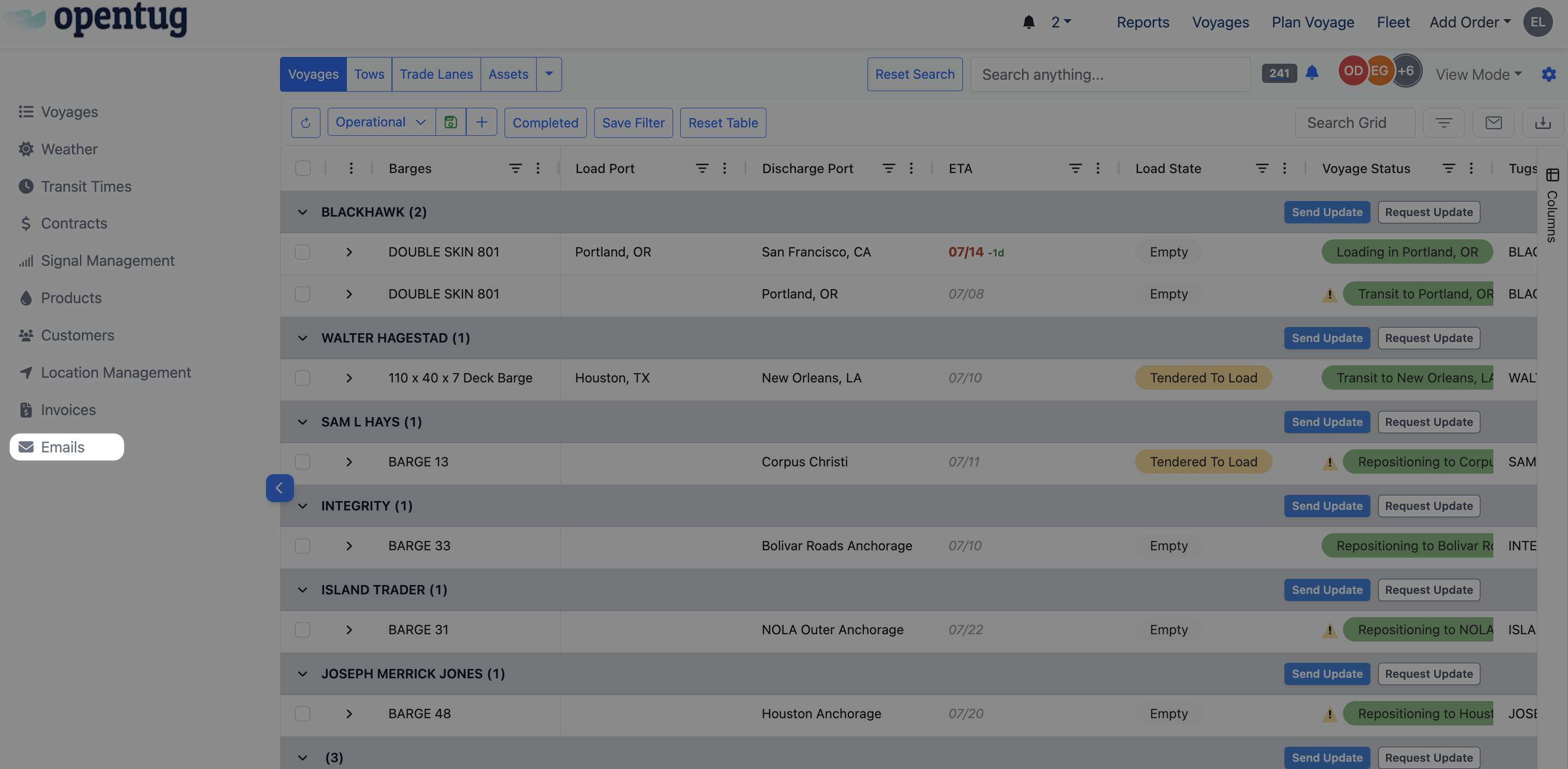
Task: Open the settings gear icon
Action: 1548,74
